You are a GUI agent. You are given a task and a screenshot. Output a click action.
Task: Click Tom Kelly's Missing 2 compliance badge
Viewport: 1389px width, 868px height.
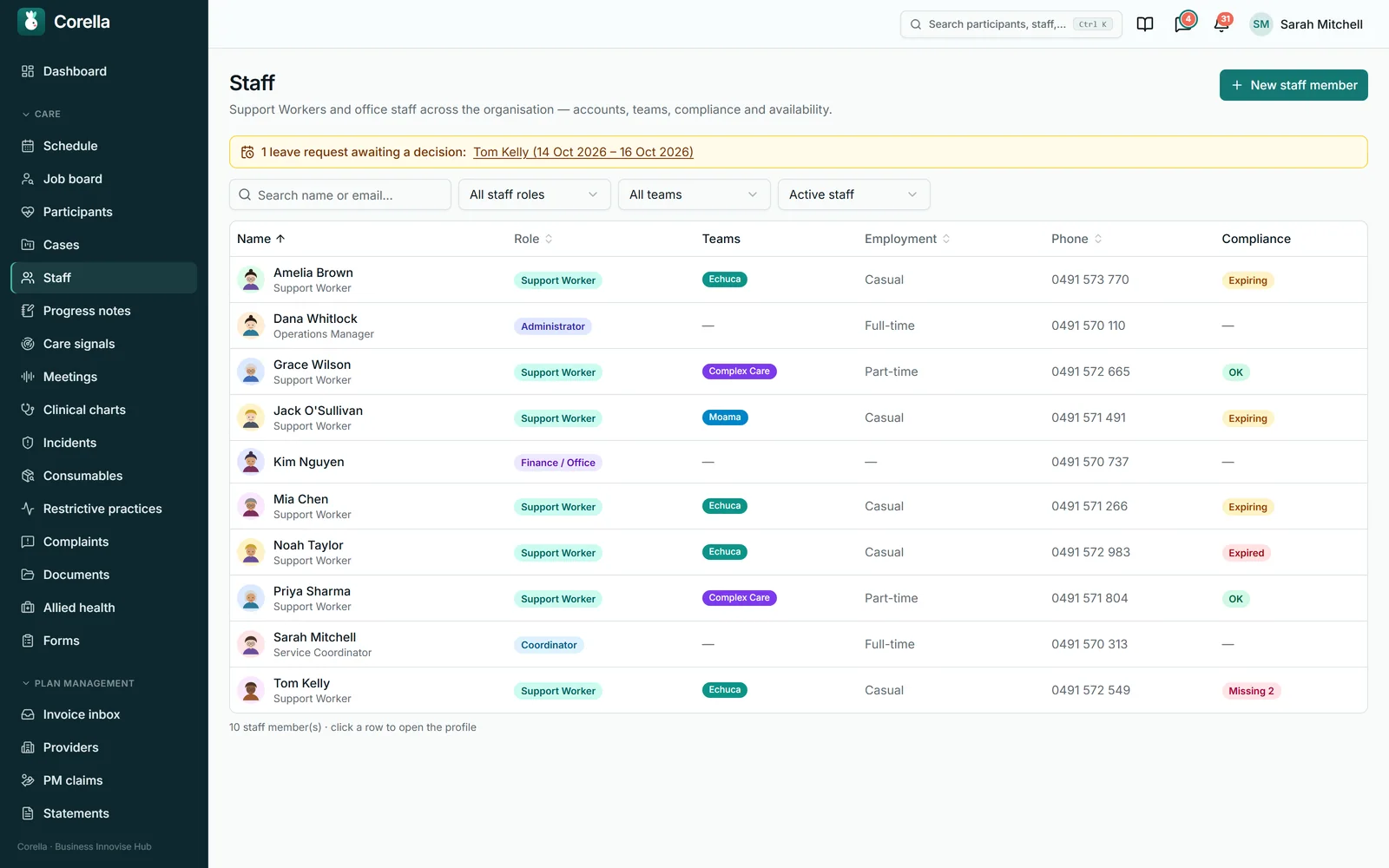coord(1251,691)
